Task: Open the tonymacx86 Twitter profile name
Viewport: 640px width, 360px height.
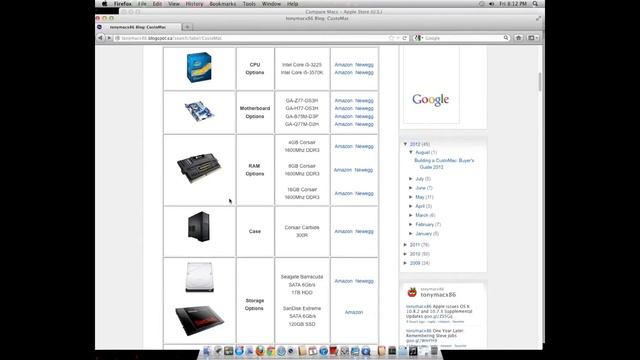Action: coord(438,295)
